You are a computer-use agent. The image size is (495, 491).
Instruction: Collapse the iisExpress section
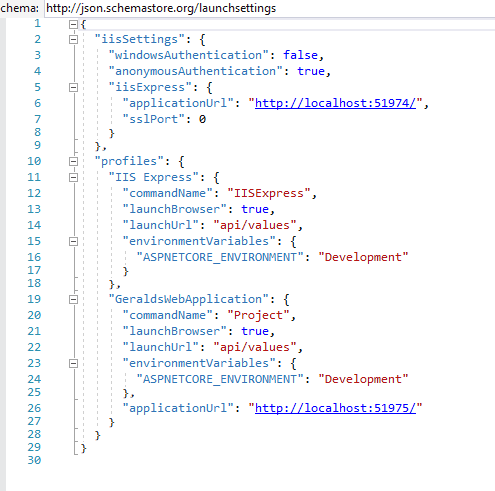tap(73, 88)
